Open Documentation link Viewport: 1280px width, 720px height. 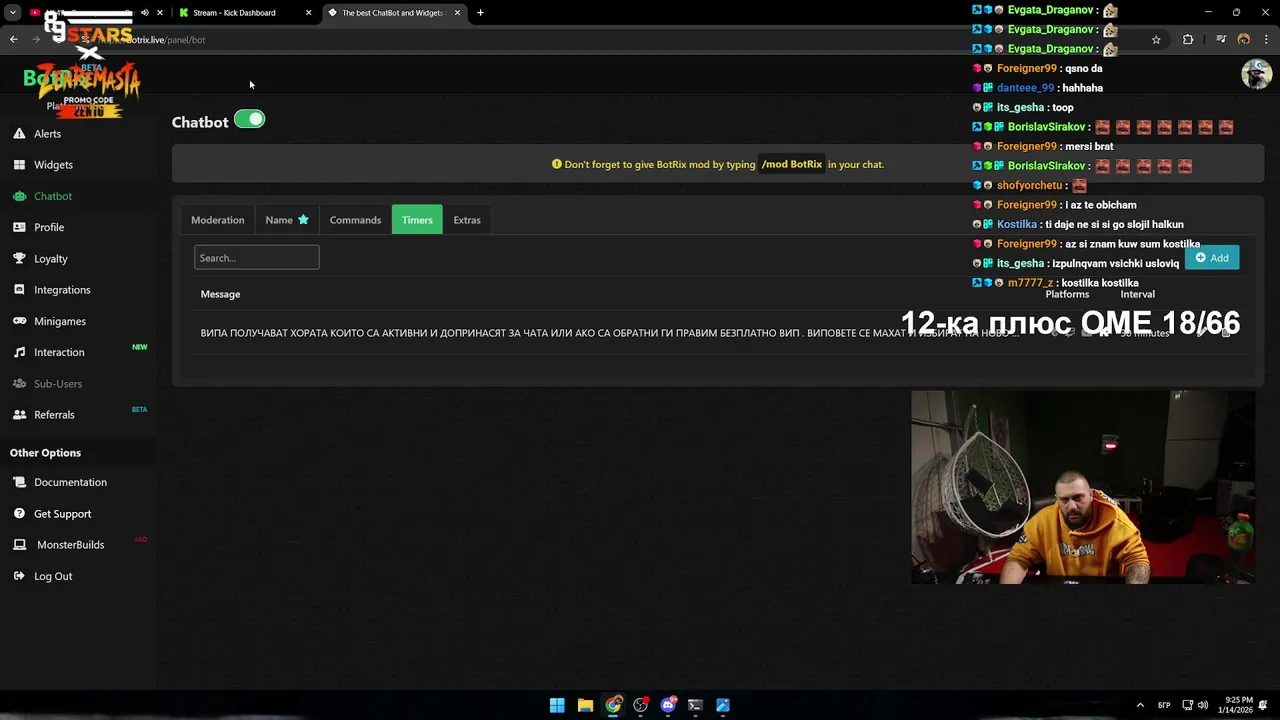pos(70,482)
